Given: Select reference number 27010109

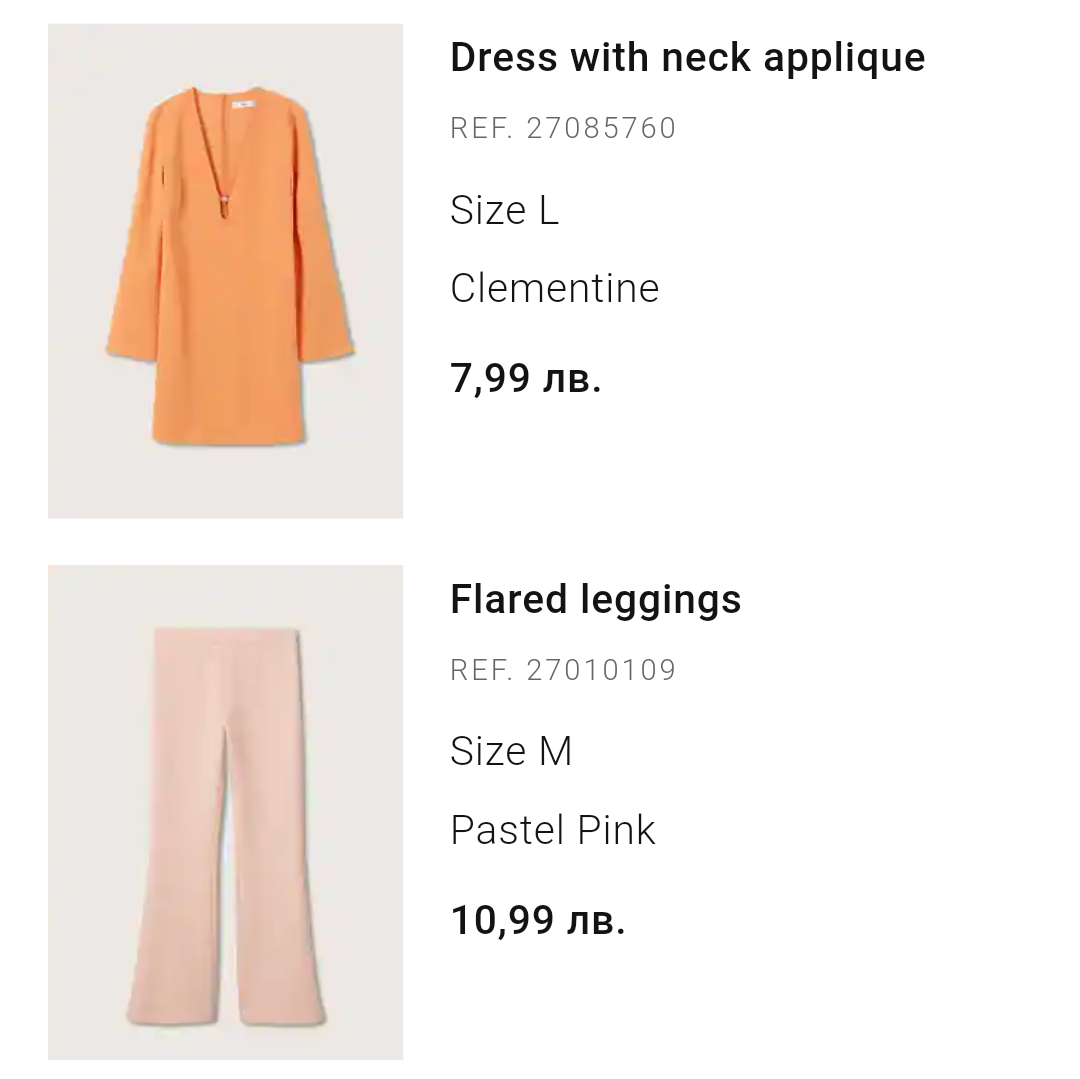Looking at the screenshot, I should [x=563, y=670].
